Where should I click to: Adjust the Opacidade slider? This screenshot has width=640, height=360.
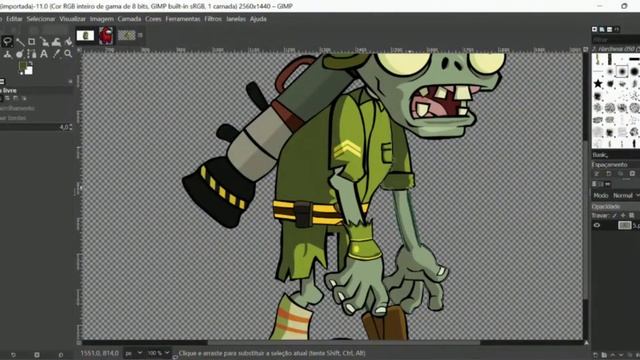(x=616, y=207)
